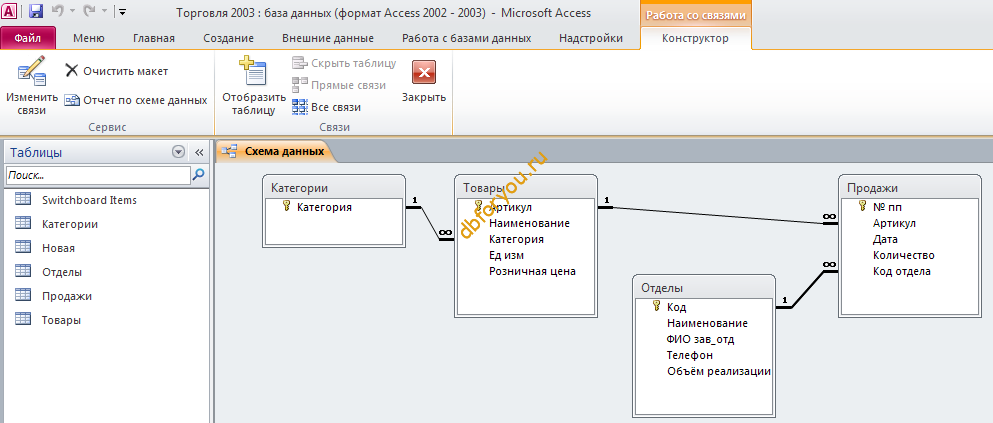This screenshot has width=993, height=423.
Task: Switch to the Создание ribbon tab
Action: pyautogui.click(x=229, y=38)
